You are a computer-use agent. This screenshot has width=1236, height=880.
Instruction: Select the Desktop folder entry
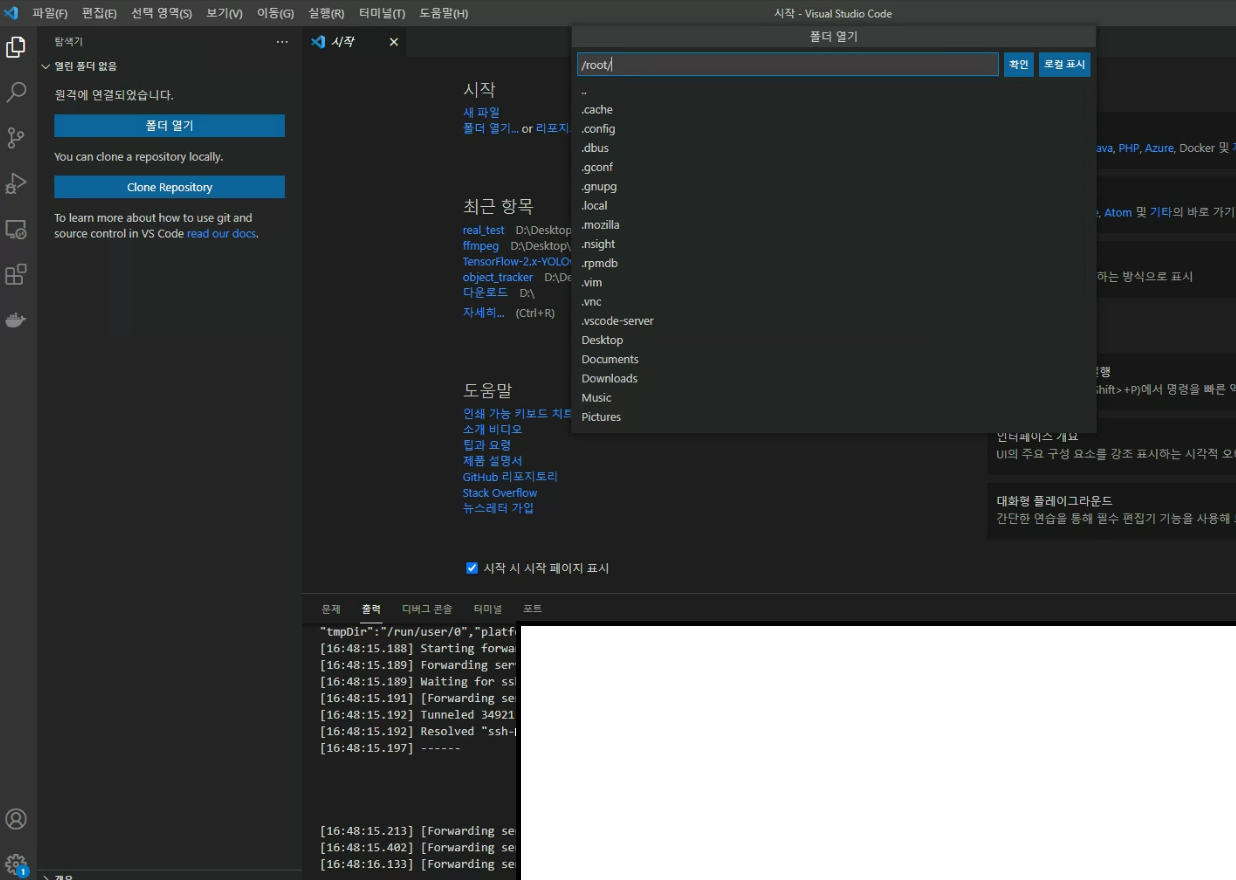(833, 340)
